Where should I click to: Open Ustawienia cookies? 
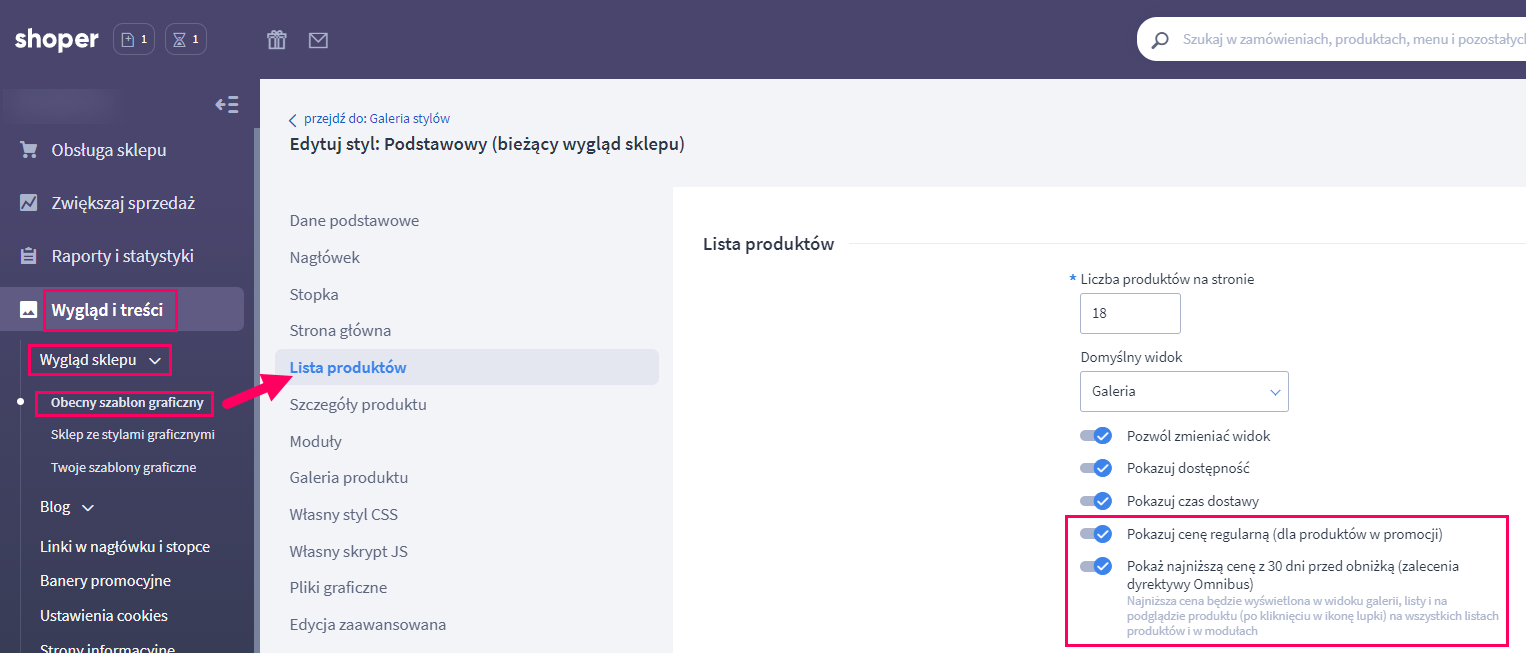coord(104,616)
